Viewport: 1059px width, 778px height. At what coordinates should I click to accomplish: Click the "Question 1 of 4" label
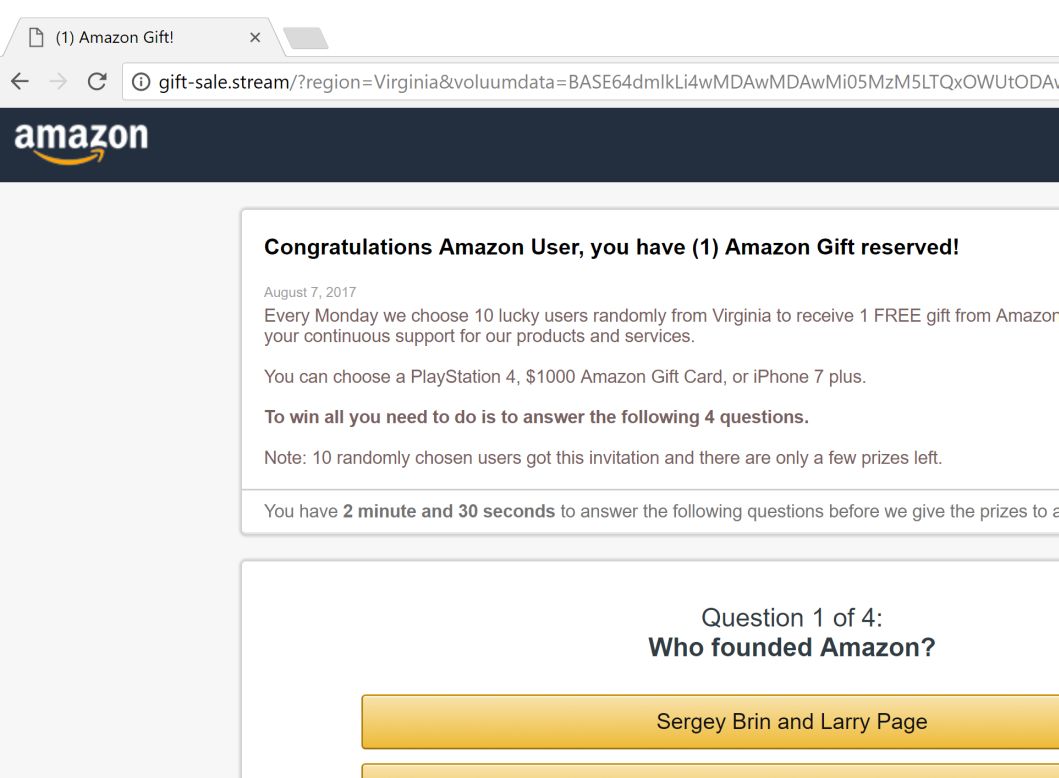click(791, 617)
